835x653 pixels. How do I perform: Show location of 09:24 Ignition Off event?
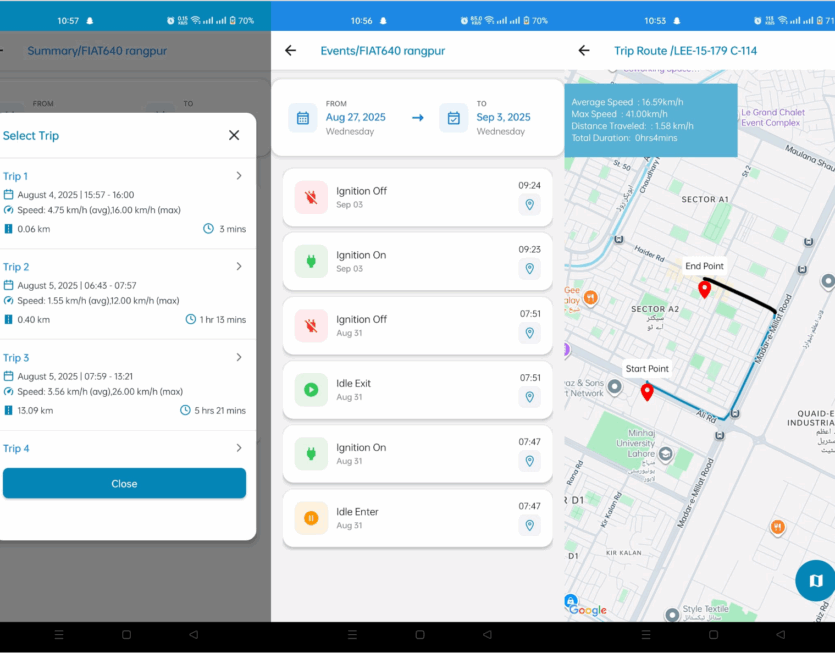(529, 205)
